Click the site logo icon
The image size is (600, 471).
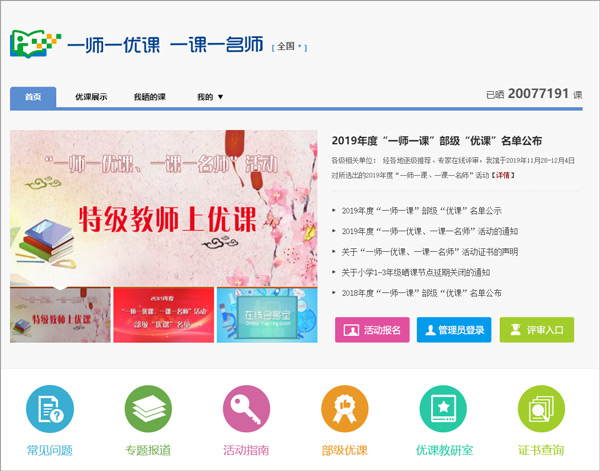35,44
